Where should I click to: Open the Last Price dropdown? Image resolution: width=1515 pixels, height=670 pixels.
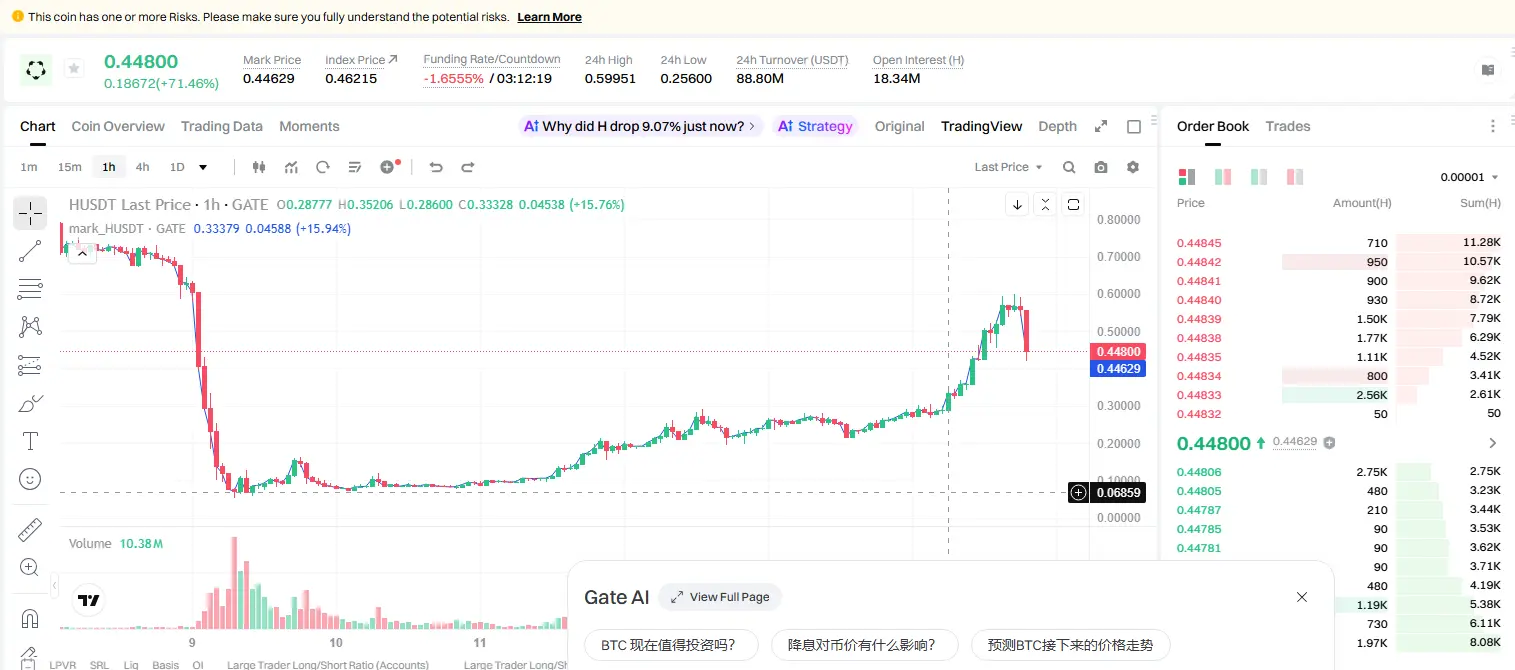click(1008, 167)
